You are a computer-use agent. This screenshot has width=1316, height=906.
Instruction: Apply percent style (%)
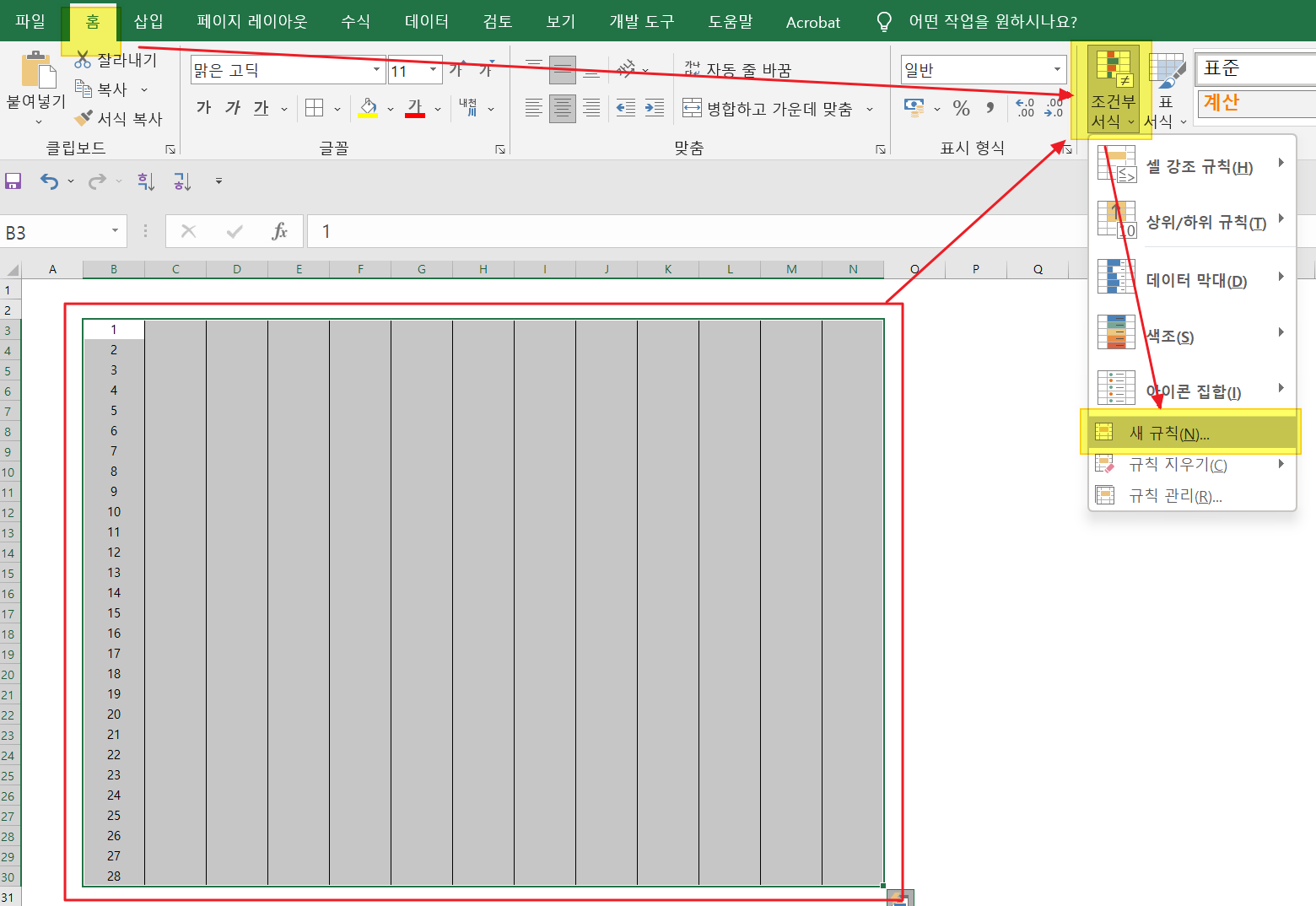tap(961, 107)
